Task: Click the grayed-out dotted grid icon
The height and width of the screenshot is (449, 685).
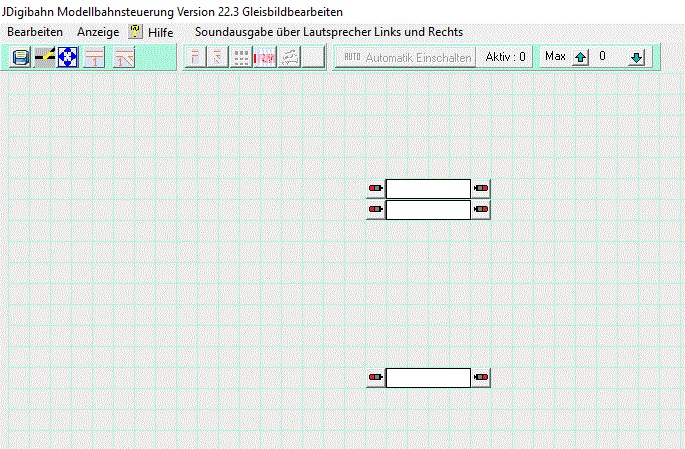Action: (x=241, y=57)
